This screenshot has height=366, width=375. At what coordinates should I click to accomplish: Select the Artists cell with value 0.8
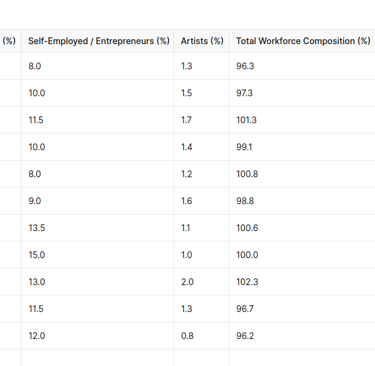click(x=201, y=336)
